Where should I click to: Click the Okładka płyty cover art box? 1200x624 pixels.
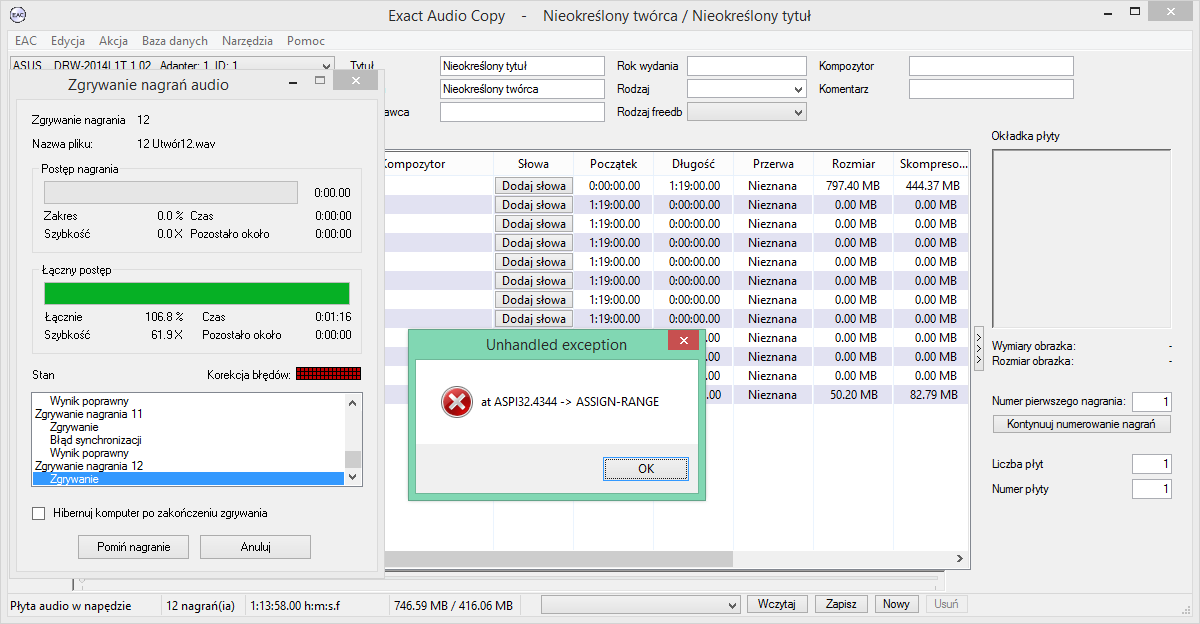(1081, 240)
